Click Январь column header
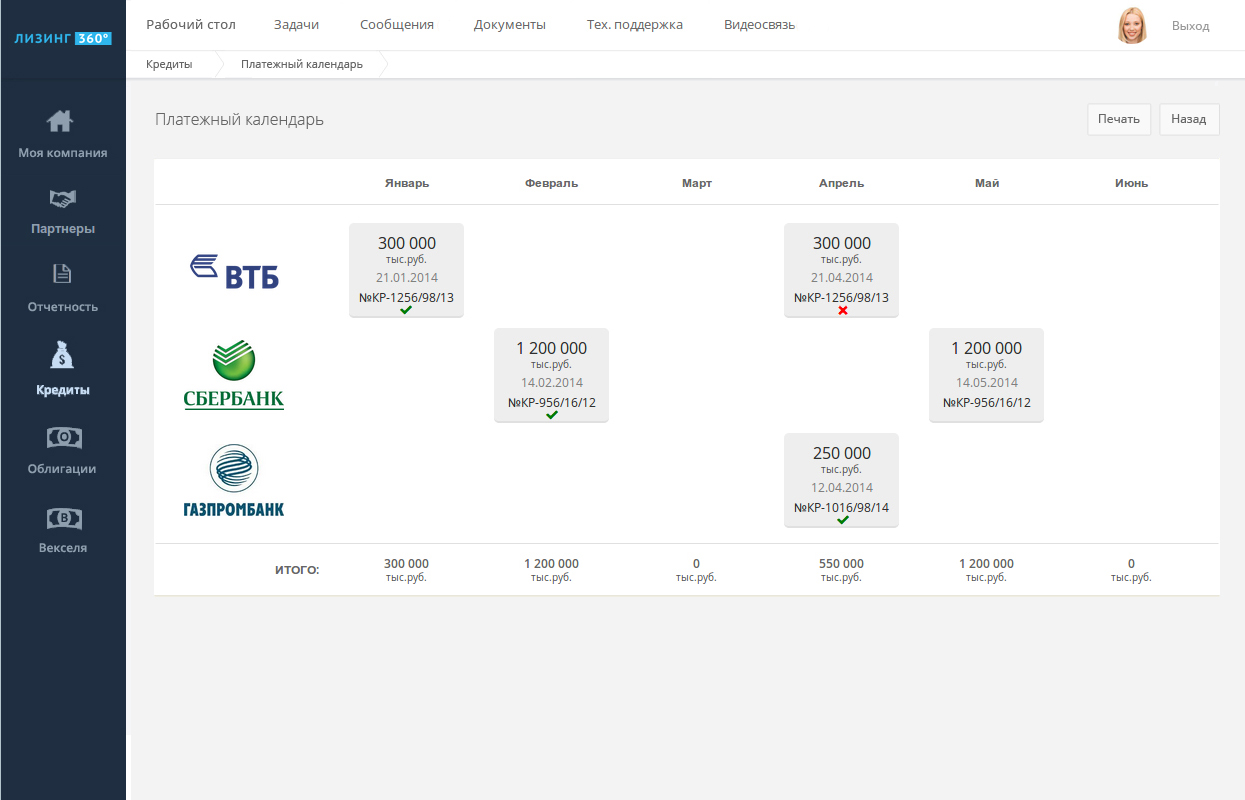Screen dimensions: 1245x800 pos(407,183)
